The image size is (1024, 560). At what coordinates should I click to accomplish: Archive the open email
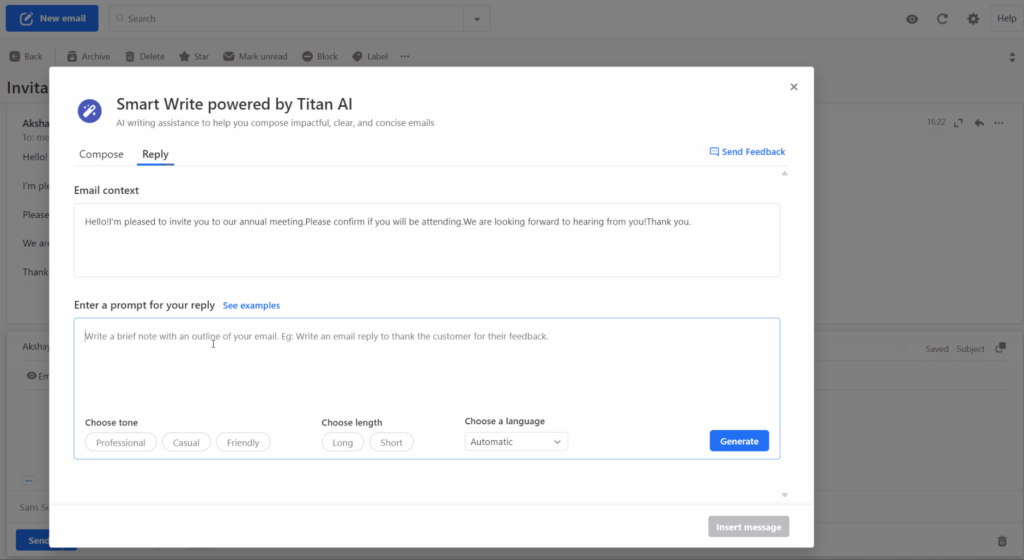coord(89,56)
